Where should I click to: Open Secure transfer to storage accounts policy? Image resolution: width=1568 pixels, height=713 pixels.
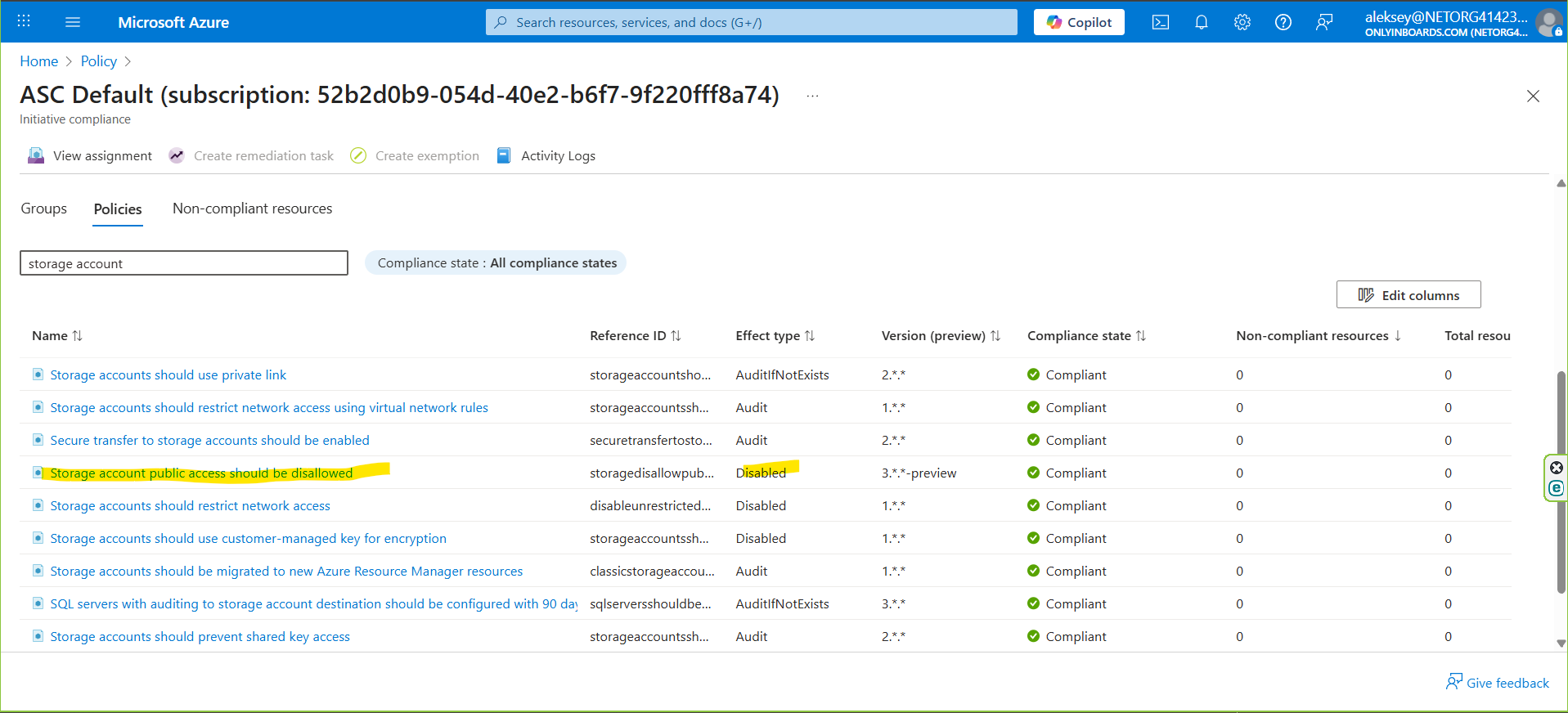pos(210,440)
